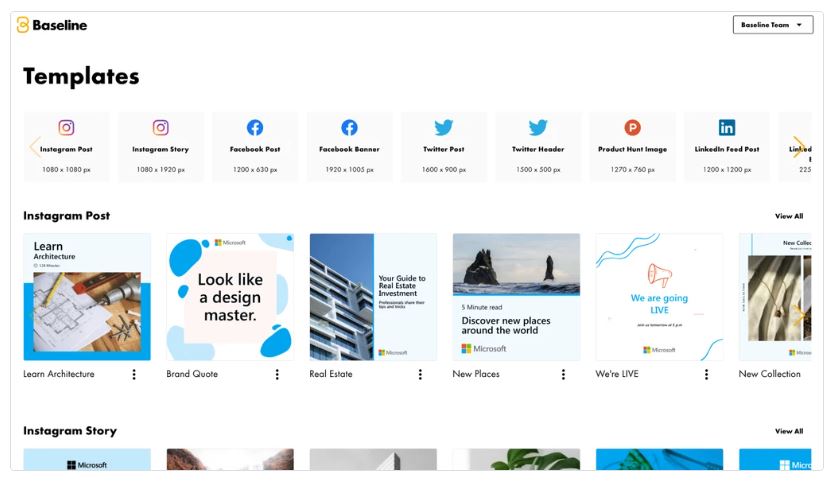The height and width of the screenshot is (483, 837).
Task: Open options menu for We're LIVE
Action: (706, 374)
